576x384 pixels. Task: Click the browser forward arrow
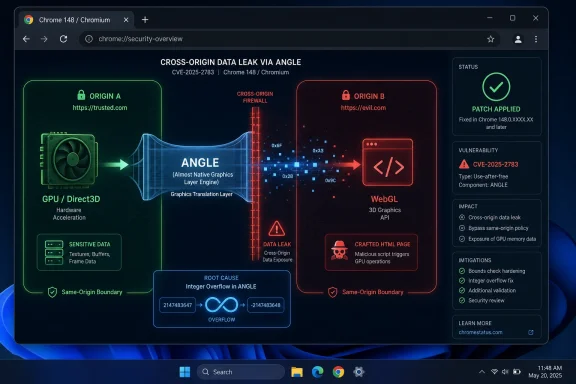(x=44, y=39)
